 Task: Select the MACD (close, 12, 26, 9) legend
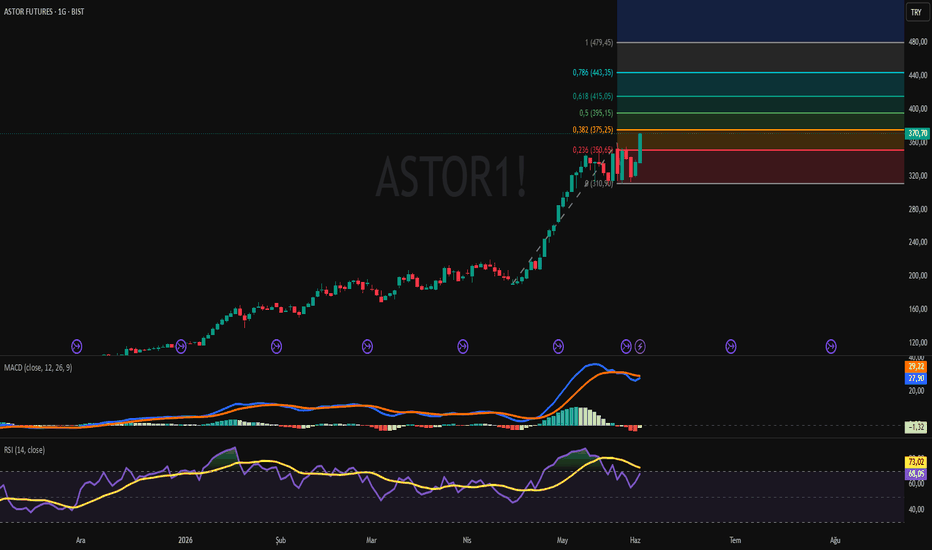tap(38, 368)
